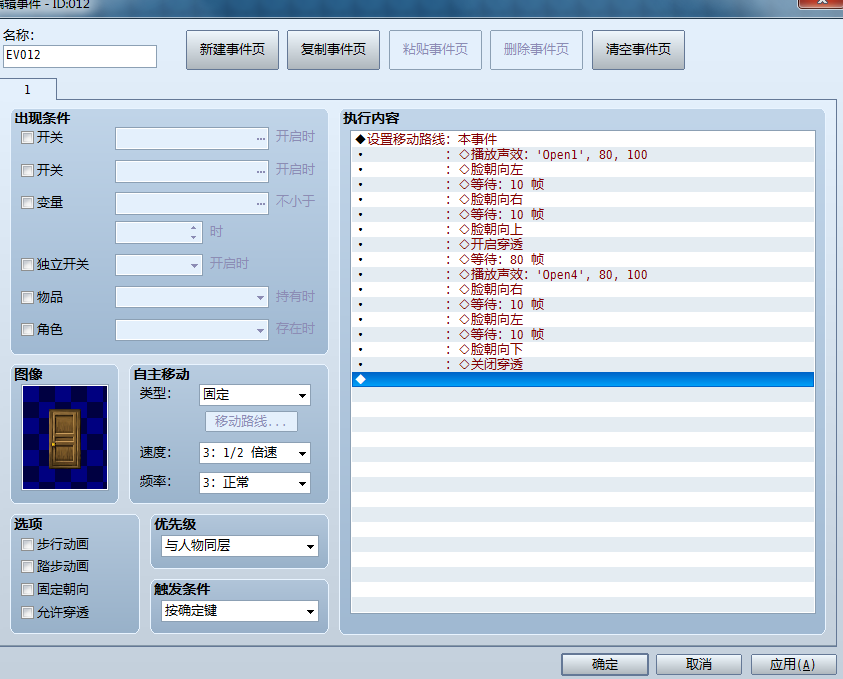843x679 pixels.
Task: Click the 复制事件页 button
Action: click(333, 50)
